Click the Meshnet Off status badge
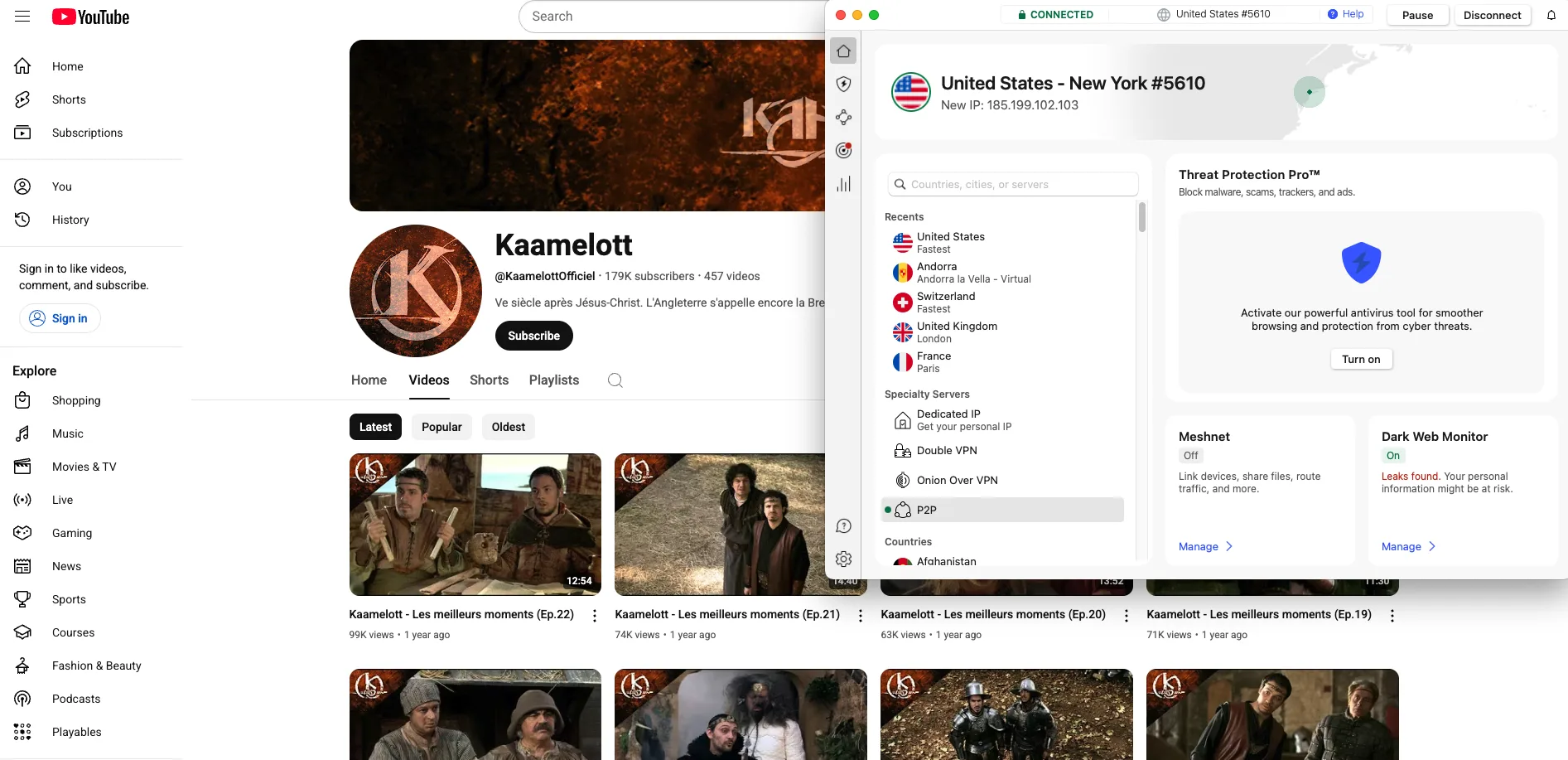Screen dimensions: 1568x760 (1190, 456)
